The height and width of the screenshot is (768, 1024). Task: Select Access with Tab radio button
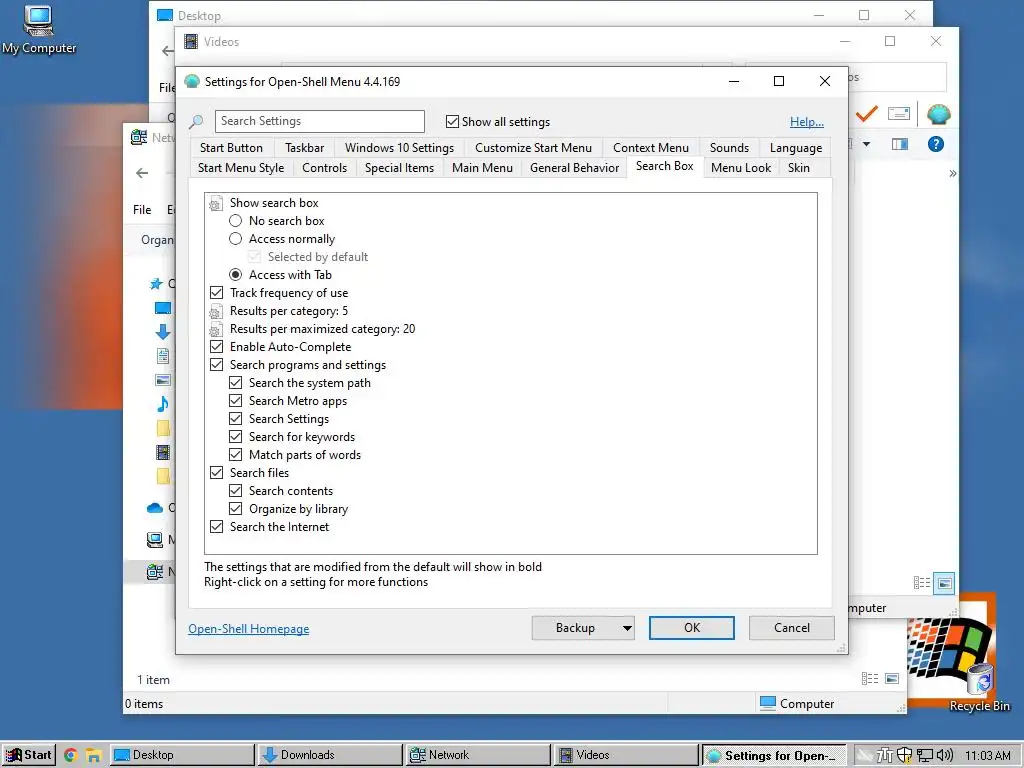[x=236, y=275]
